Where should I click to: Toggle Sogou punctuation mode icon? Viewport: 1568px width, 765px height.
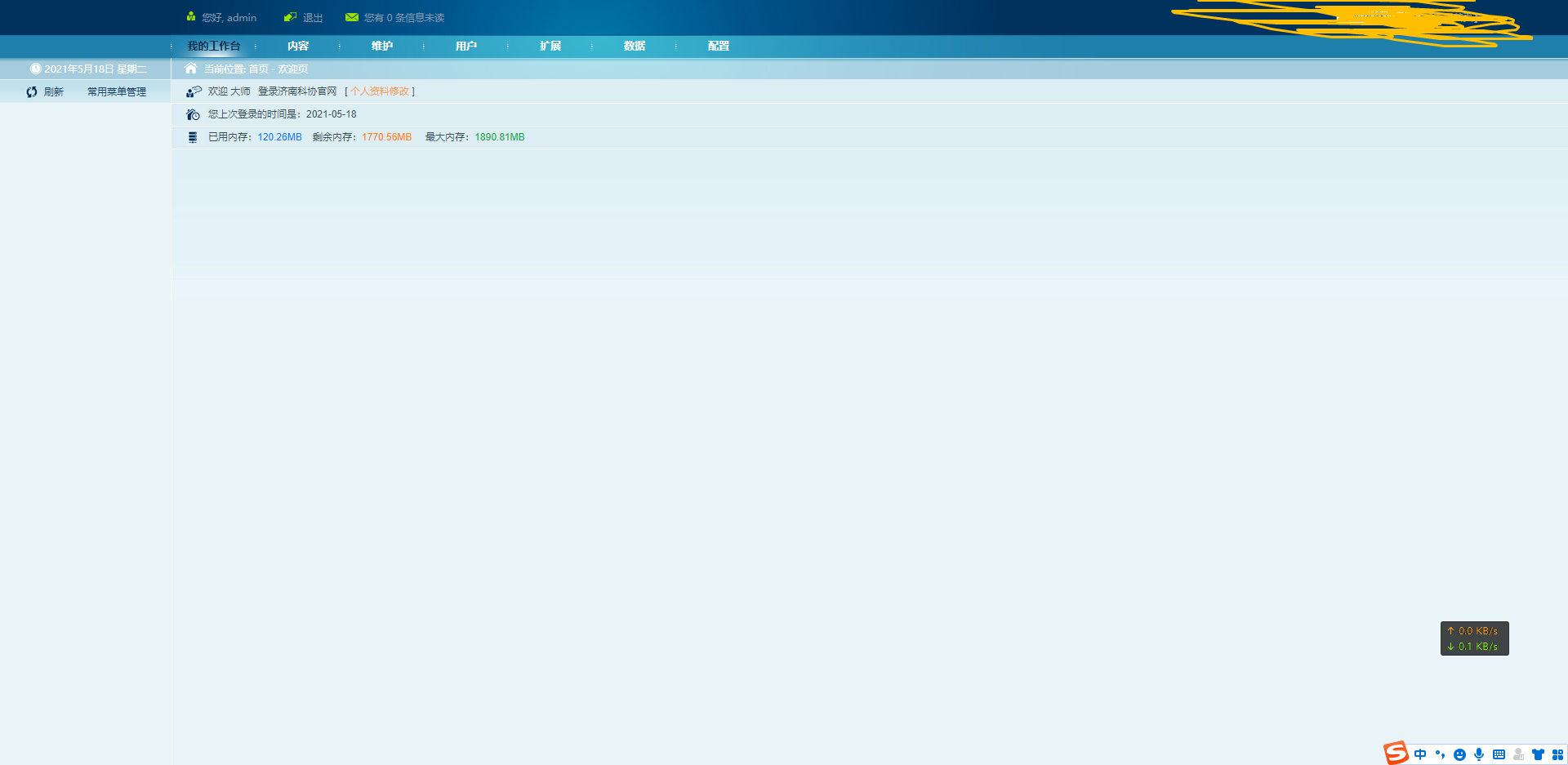[1440, 754]
